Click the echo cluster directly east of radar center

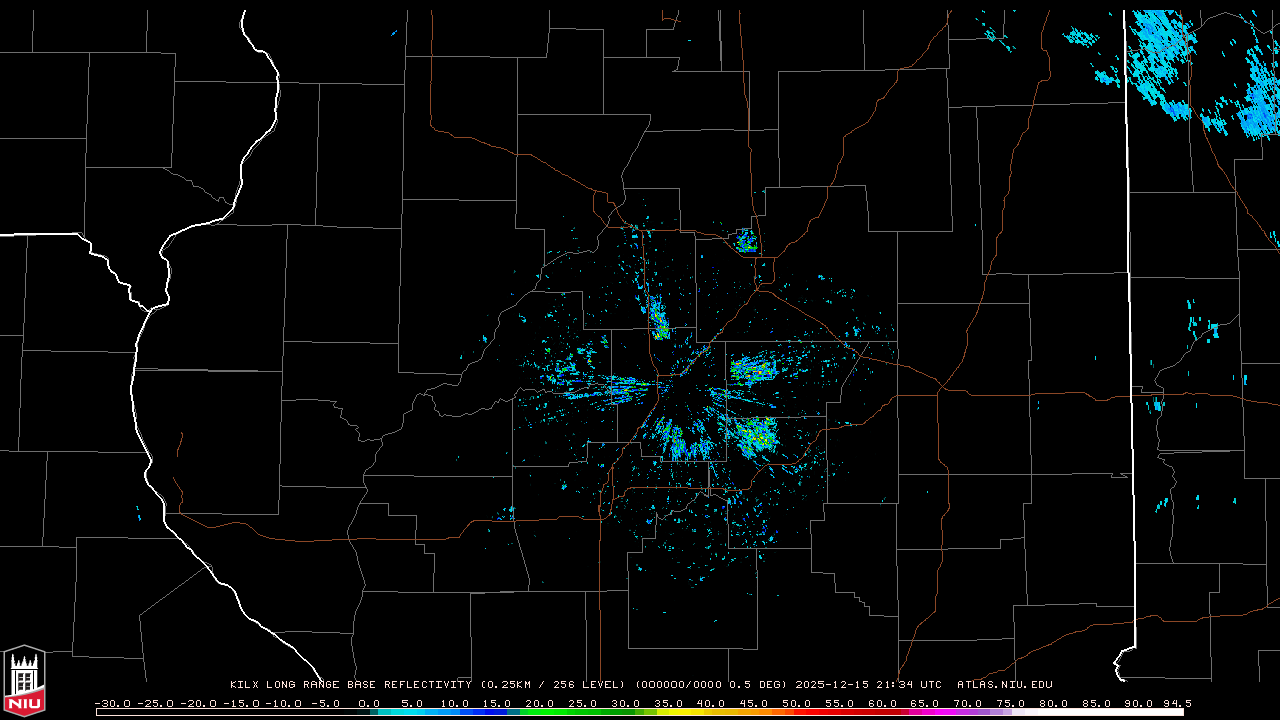click(x=752, y=370)
